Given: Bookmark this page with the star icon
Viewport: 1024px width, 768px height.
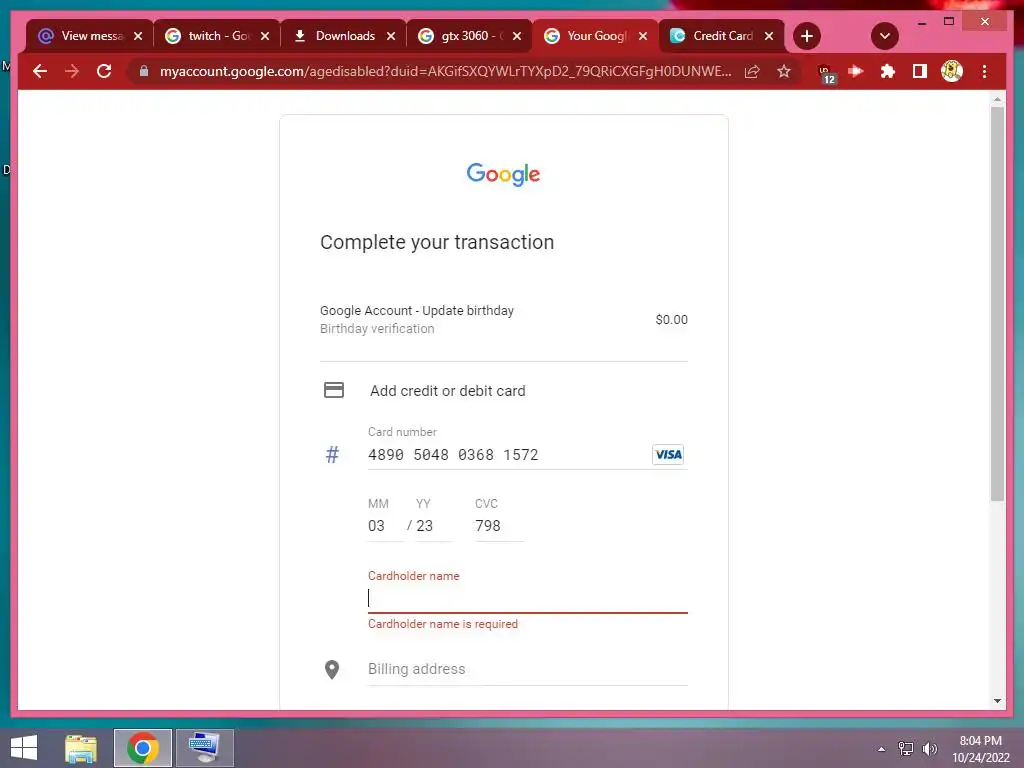Looking at the screenshot, I should click(784, 71).
